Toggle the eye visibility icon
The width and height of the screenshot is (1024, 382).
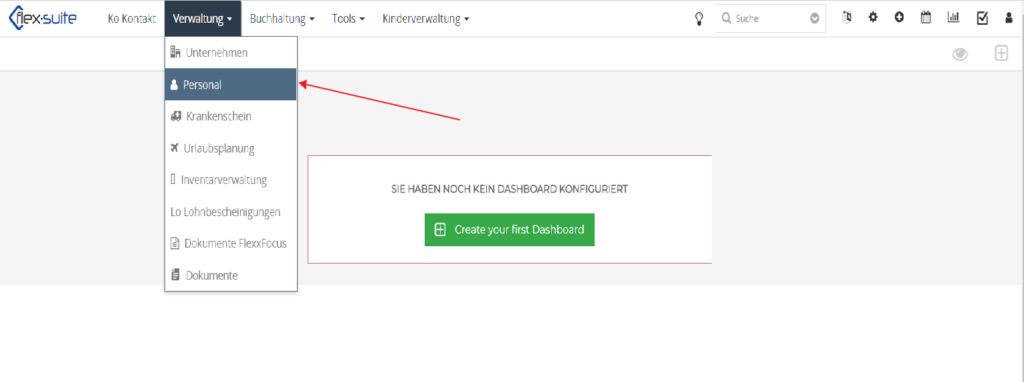[959, 54]
